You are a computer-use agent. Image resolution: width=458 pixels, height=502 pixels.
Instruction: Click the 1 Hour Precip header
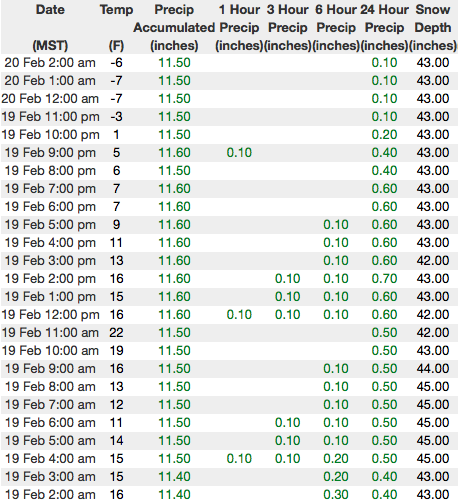[x=239, y=27]
